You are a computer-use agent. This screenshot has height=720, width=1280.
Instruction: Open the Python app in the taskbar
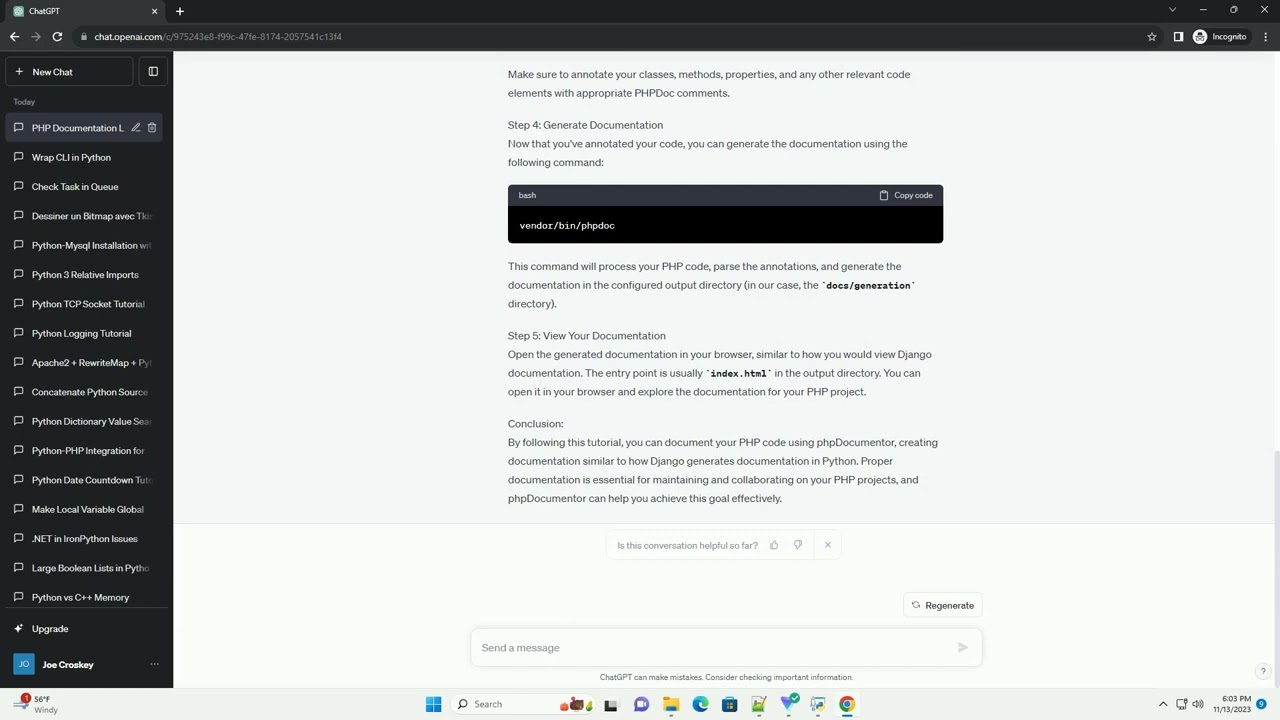[818, 704]
